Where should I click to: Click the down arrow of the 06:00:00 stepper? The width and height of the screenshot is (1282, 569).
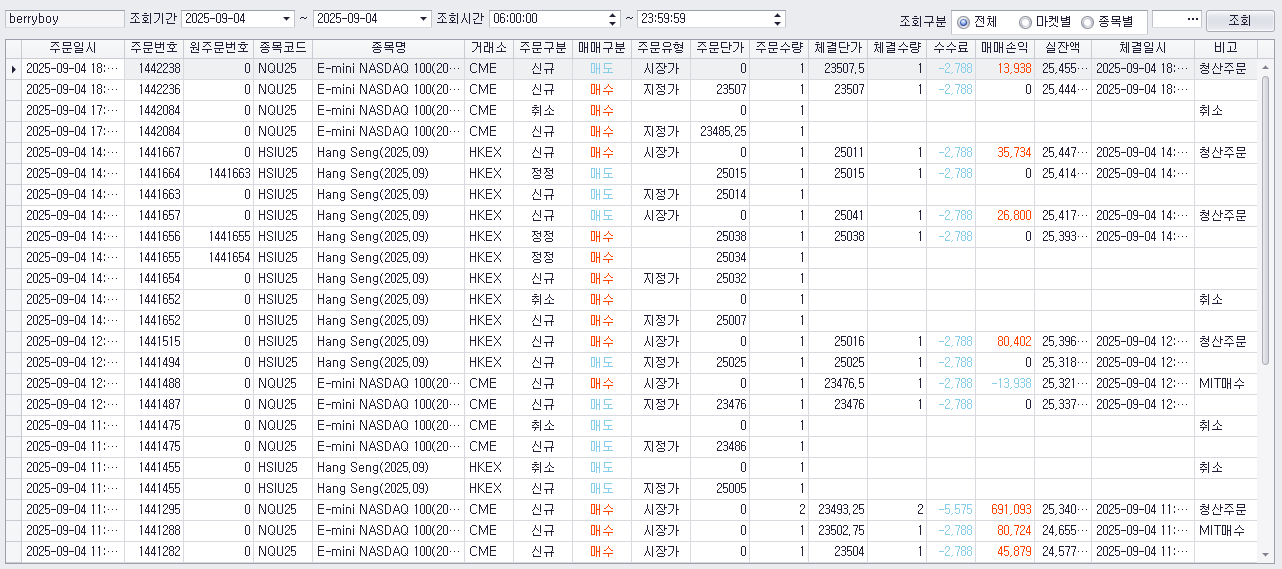click(x=613, y=23)
